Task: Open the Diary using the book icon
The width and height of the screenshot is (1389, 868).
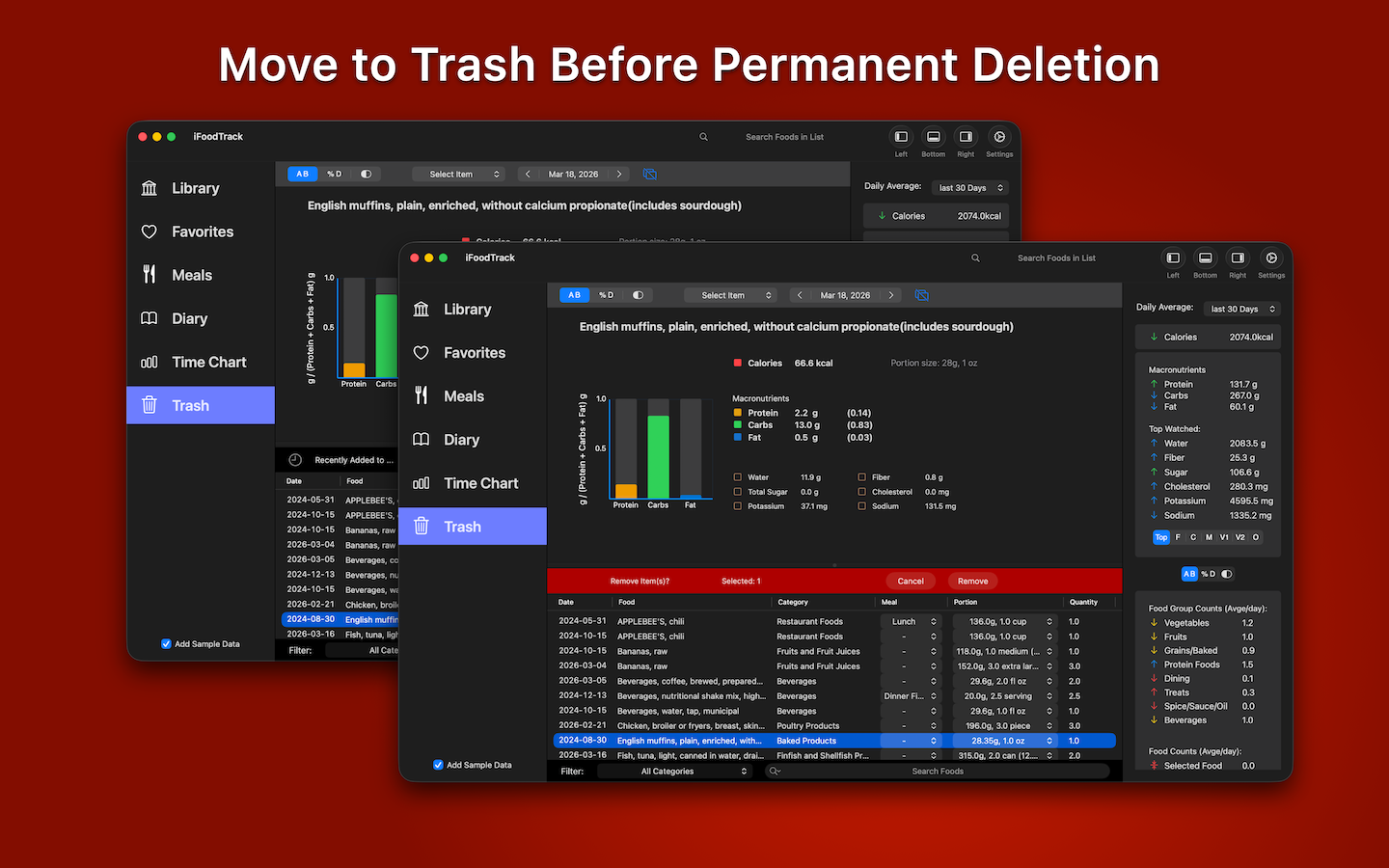Action: pos(460,439)
